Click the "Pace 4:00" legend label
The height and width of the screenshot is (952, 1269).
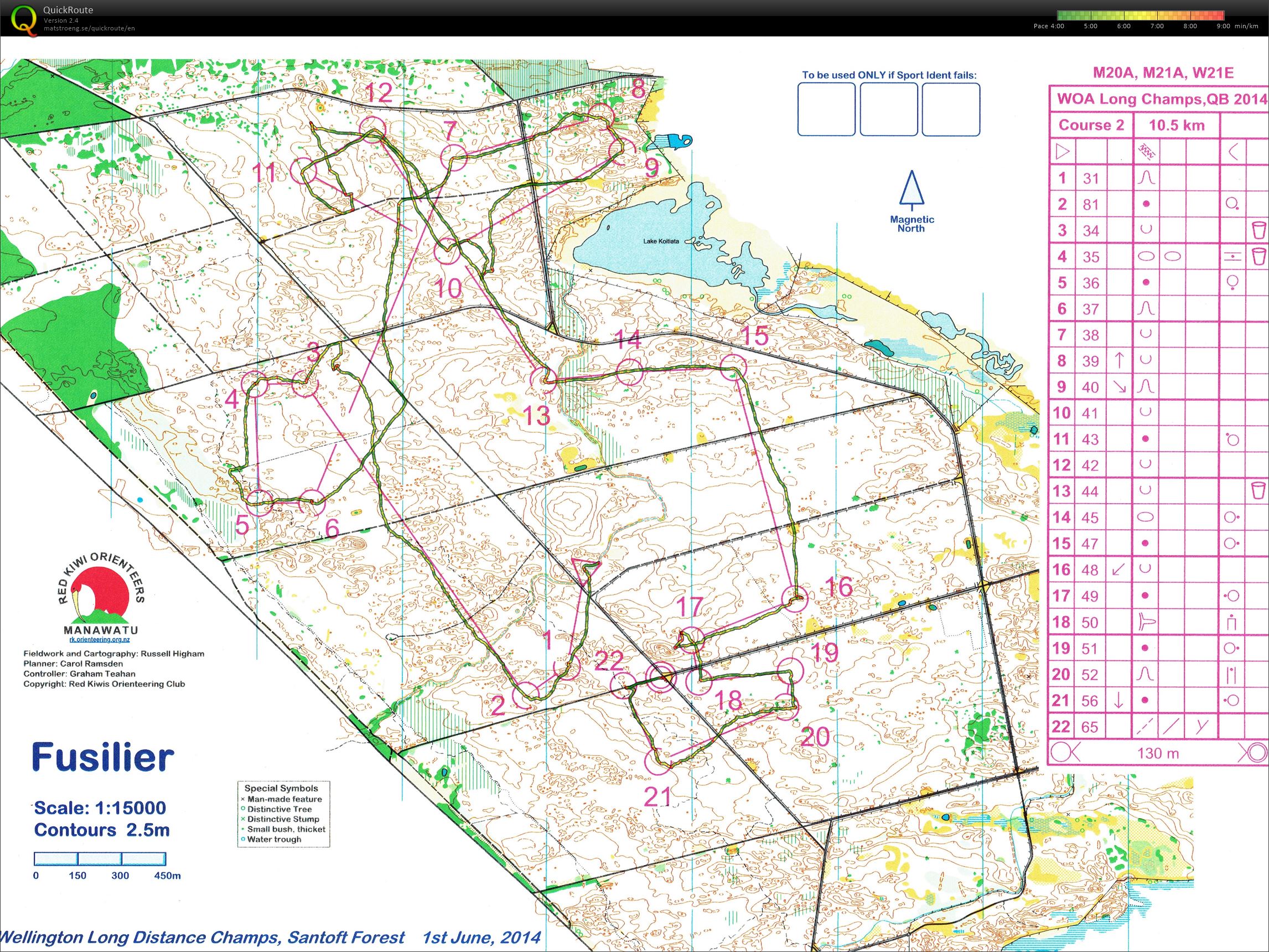tap(1049, 26)
